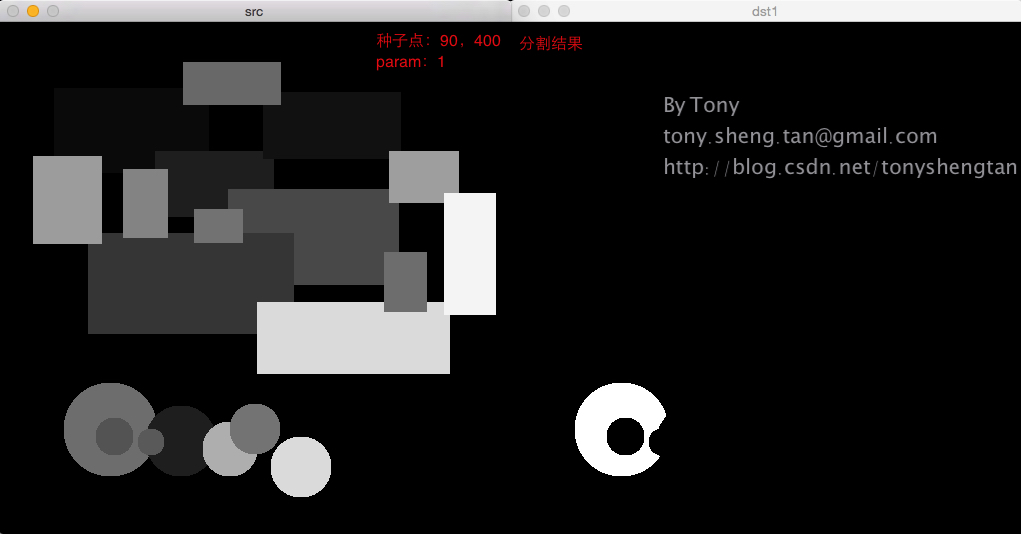Viewport: 1021px width, 534px height.
Task: Click the src window title text
Action: tap(254, 11)
